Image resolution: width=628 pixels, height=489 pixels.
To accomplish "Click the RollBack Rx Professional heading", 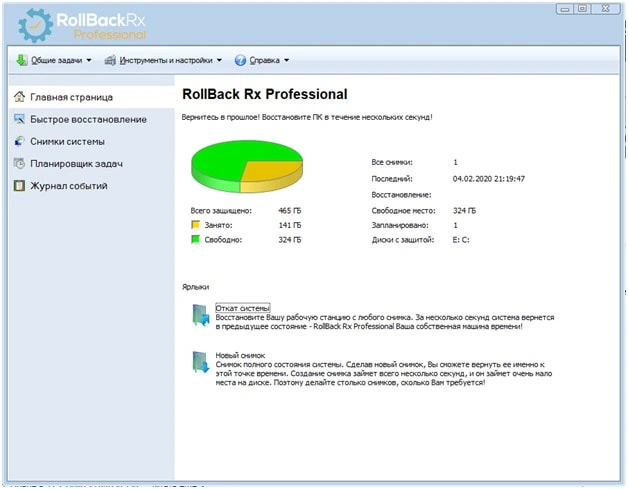I will point(265,94).
